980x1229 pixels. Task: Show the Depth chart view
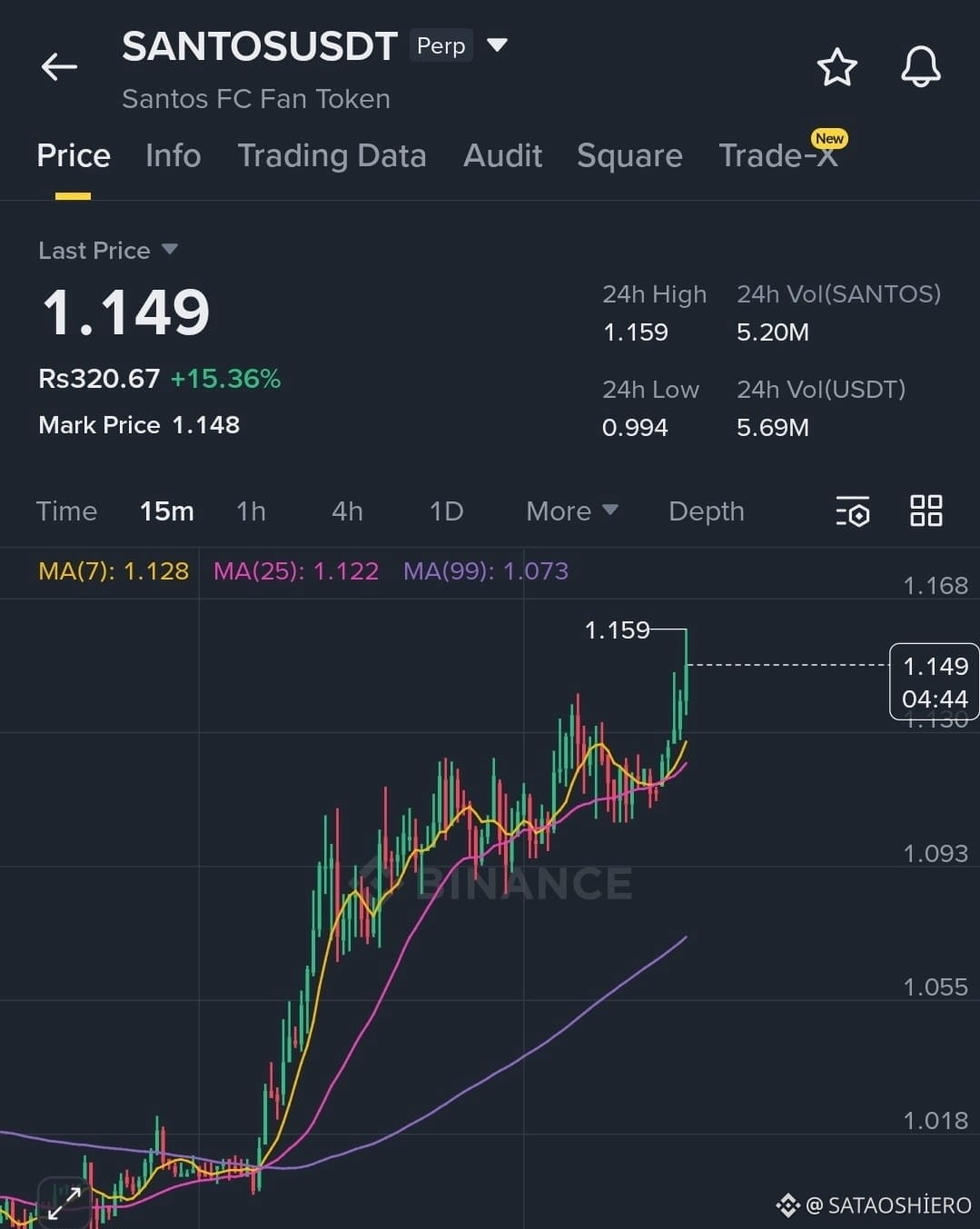pos(707,511)
